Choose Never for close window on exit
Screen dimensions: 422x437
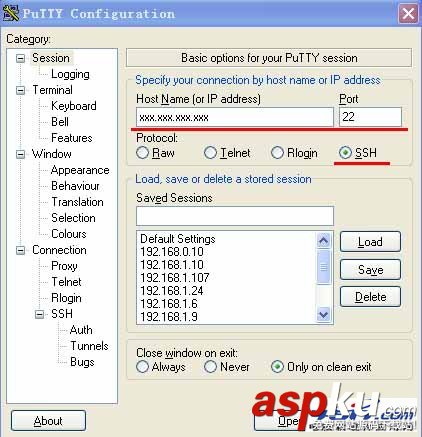210,367
